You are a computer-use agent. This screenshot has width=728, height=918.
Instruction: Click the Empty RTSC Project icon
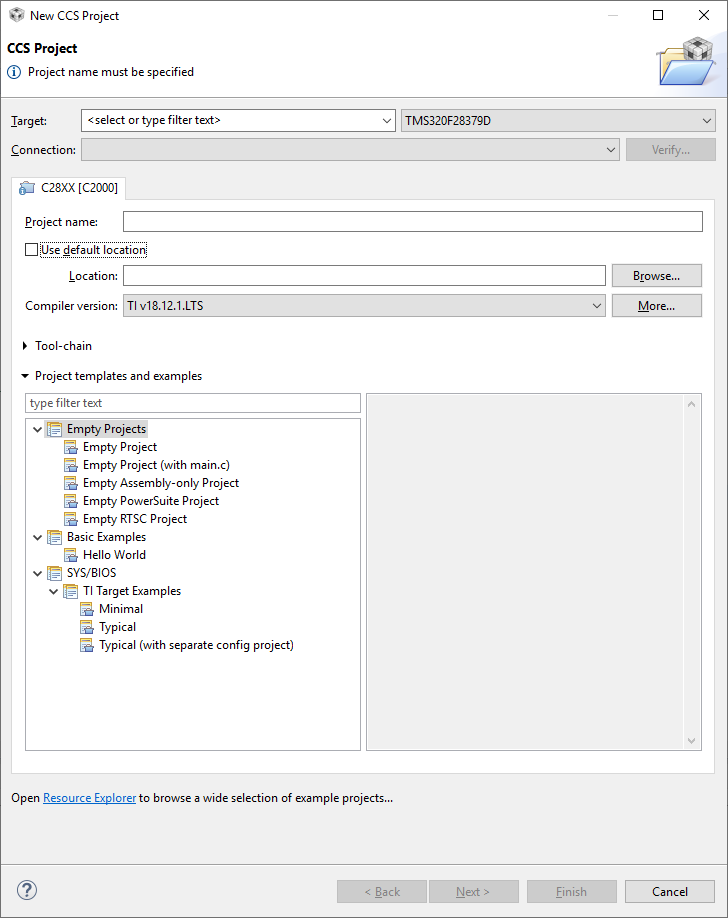[x=71, y=519]
